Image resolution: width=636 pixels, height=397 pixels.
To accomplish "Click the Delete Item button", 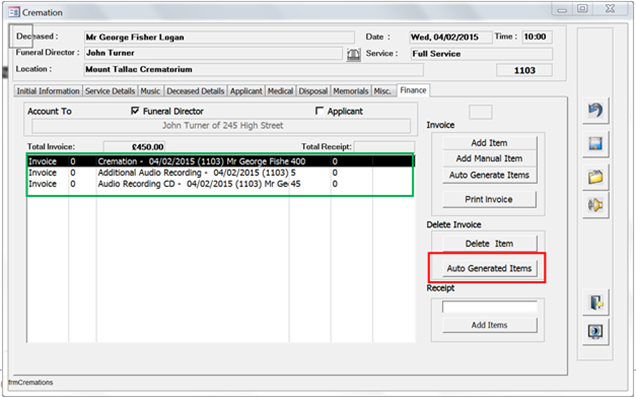I will (489, 244).
